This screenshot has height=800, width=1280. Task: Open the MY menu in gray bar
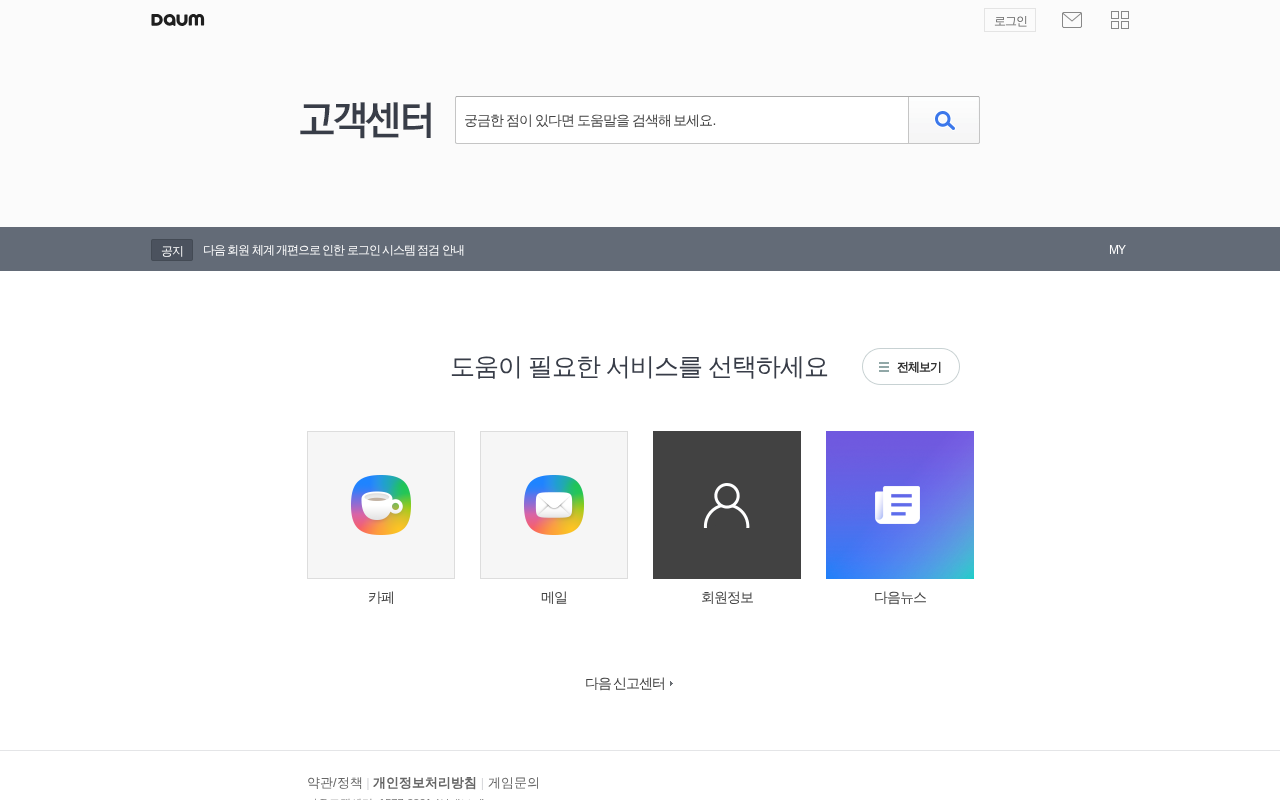[1117, 250]
